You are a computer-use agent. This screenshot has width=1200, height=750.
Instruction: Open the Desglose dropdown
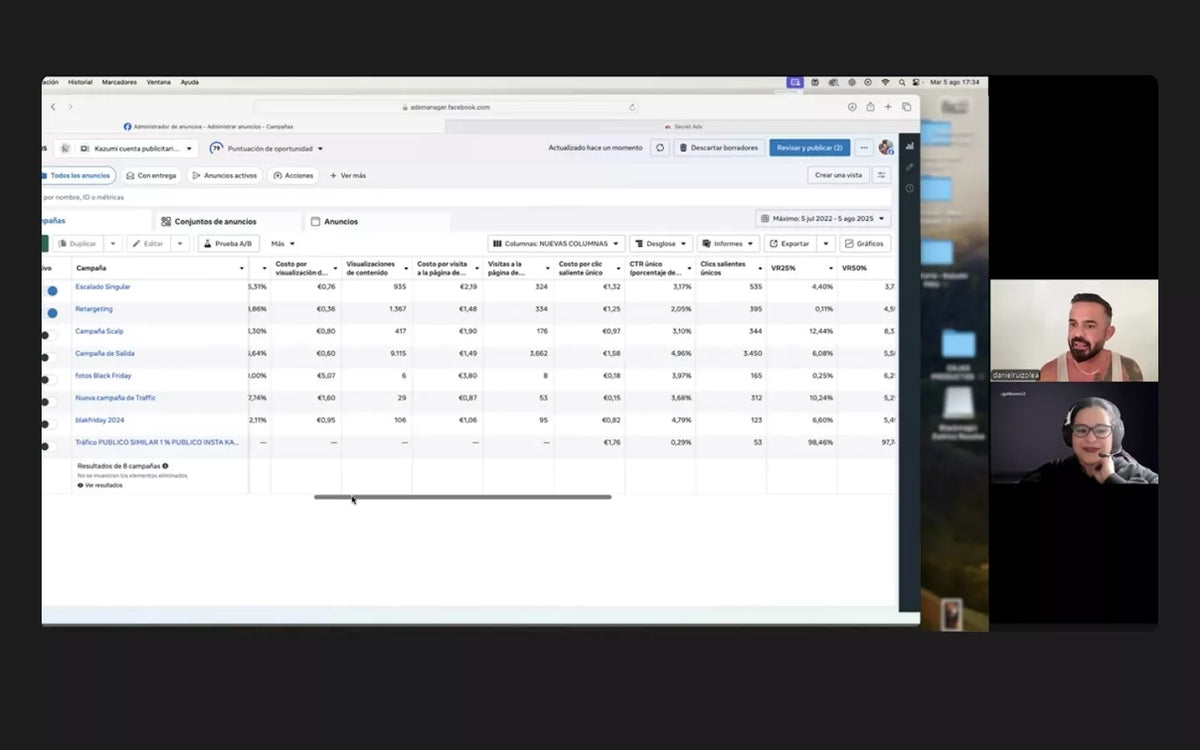coord(661,243)
